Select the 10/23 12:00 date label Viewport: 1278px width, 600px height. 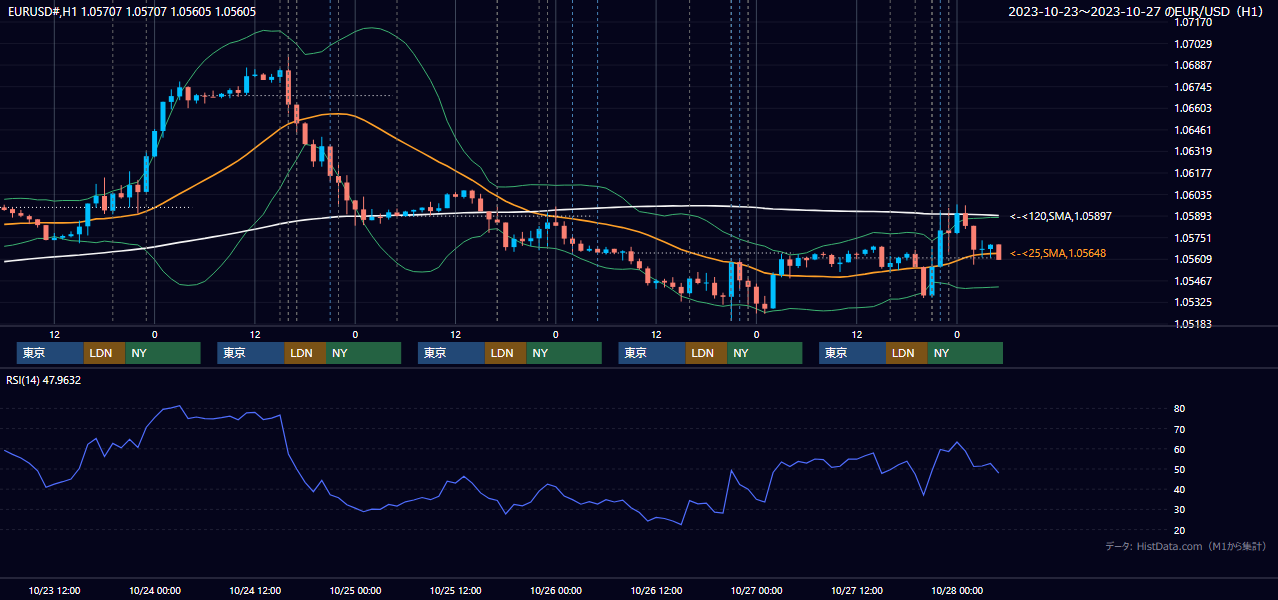pos(54,590)
